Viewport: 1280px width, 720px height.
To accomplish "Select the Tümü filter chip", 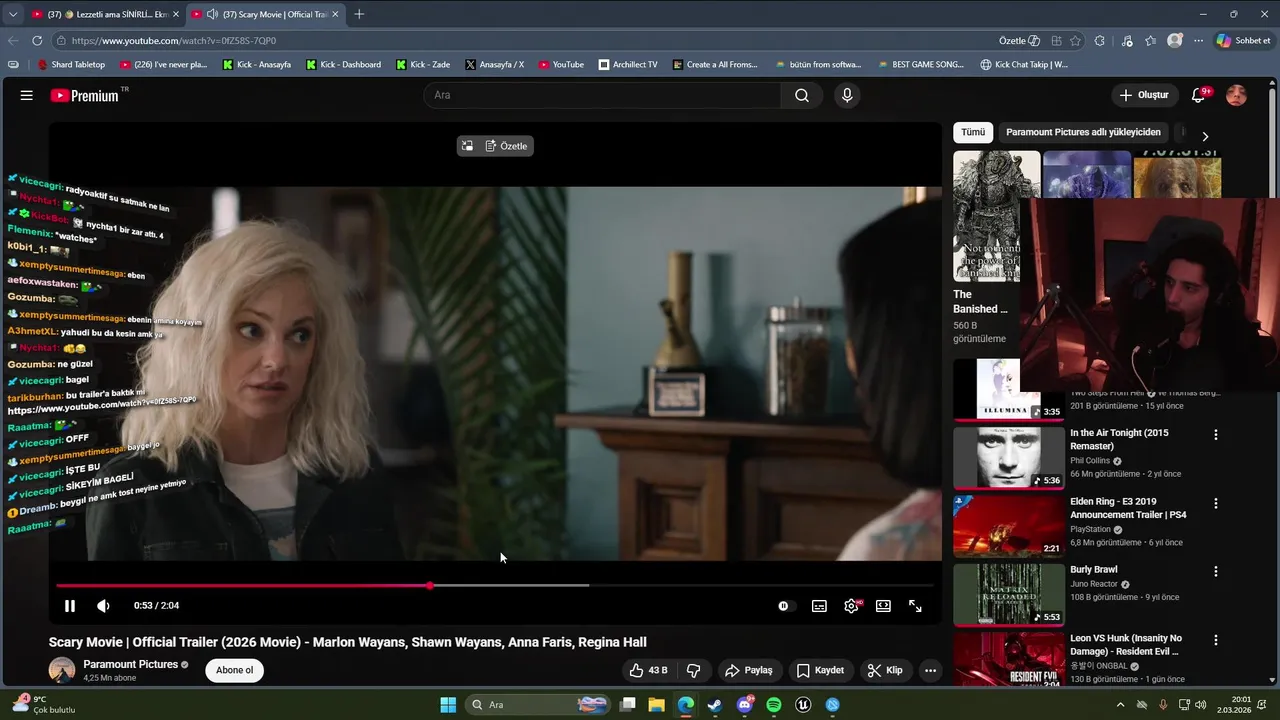I will tap(973, 132).
